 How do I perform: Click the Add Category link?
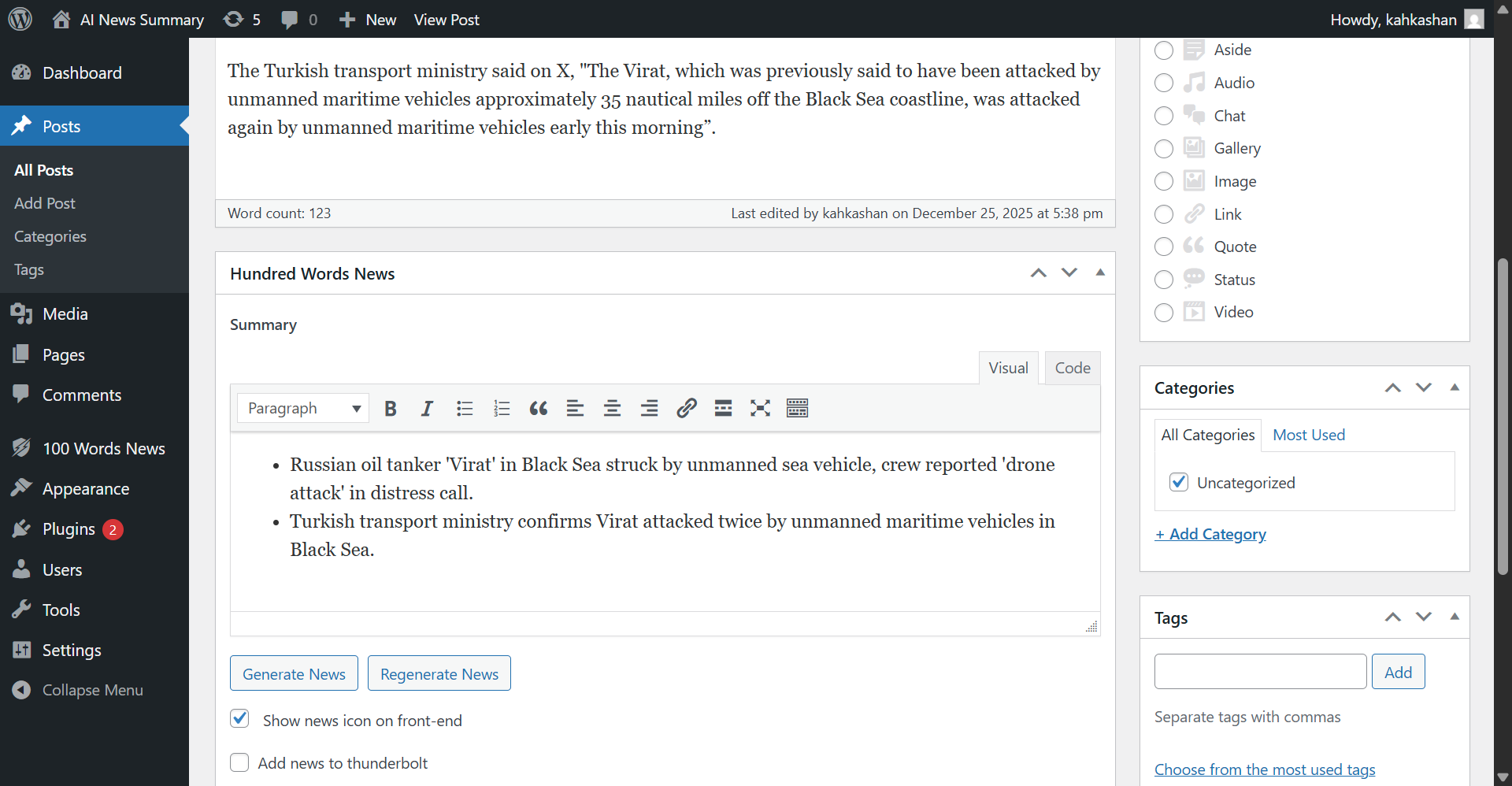click(x=1210, y=534)
